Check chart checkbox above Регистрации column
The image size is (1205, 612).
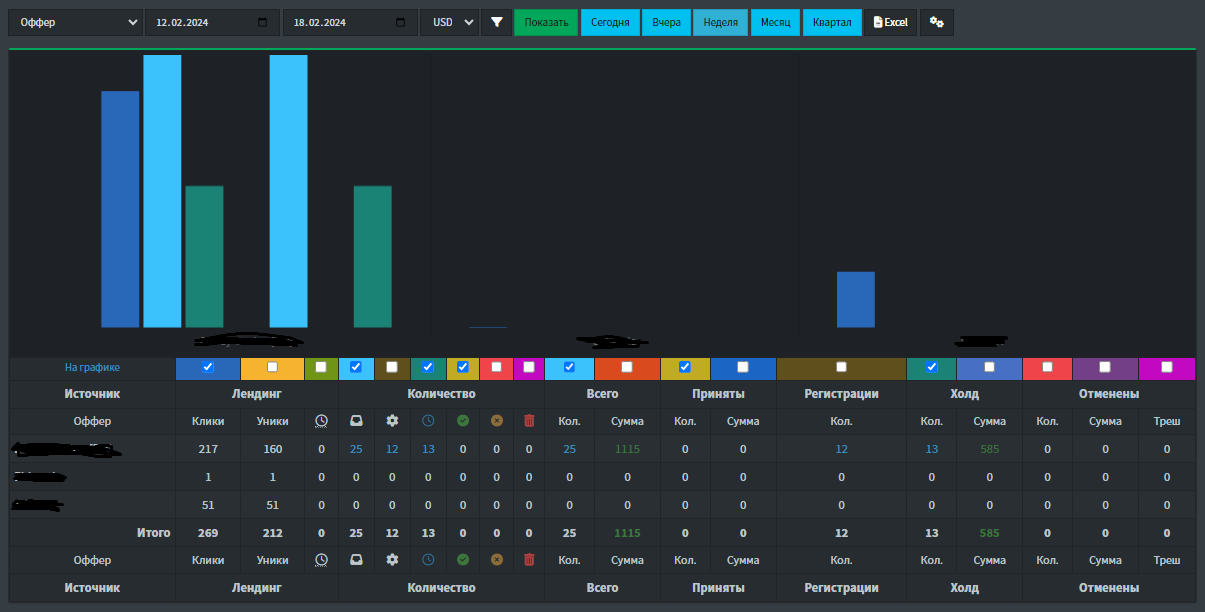pyautogui.click(x=841, y=367)
